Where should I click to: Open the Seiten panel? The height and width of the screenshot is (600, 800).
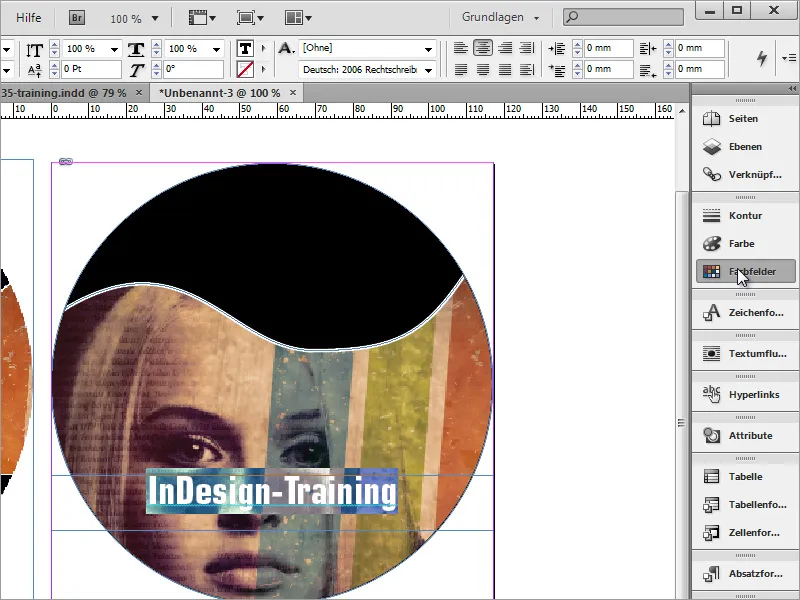pyautogui.click(x=745, y=119)
